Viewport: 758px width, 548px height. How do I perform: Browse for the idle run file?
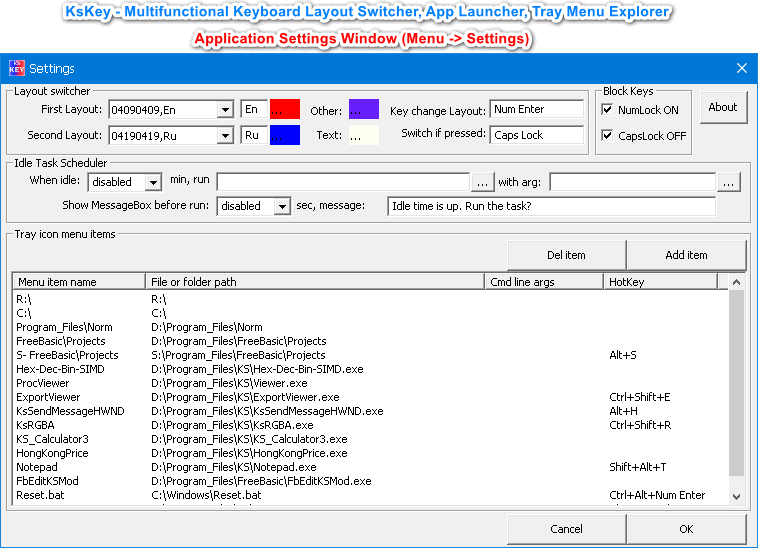(x=482, y=182)
